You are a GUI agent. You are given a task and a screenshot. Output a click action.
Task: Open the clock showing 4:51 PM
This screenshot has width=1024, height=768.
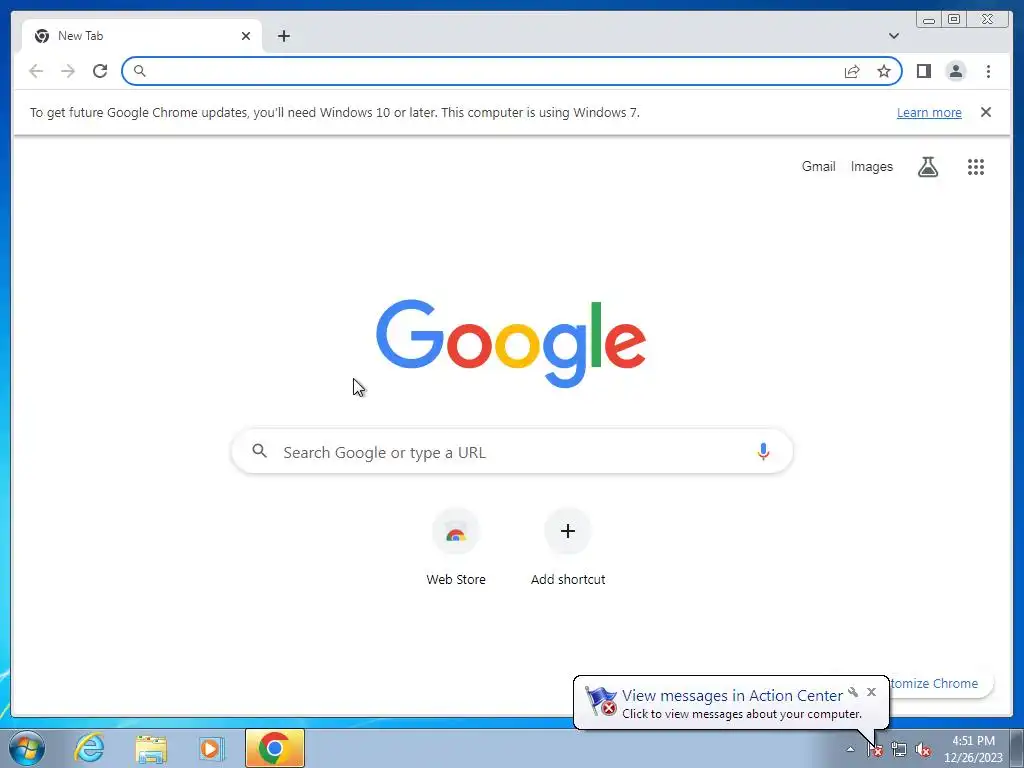pos(973,749)
